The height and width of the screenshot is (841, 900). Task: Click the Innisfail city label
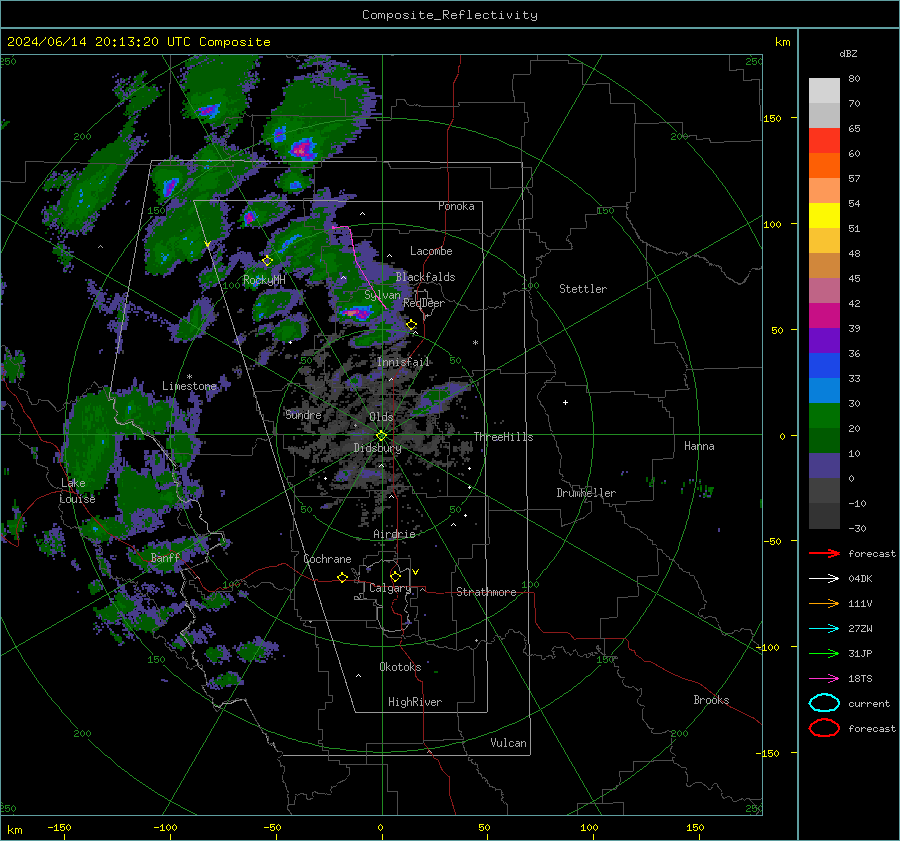point(404,362)
